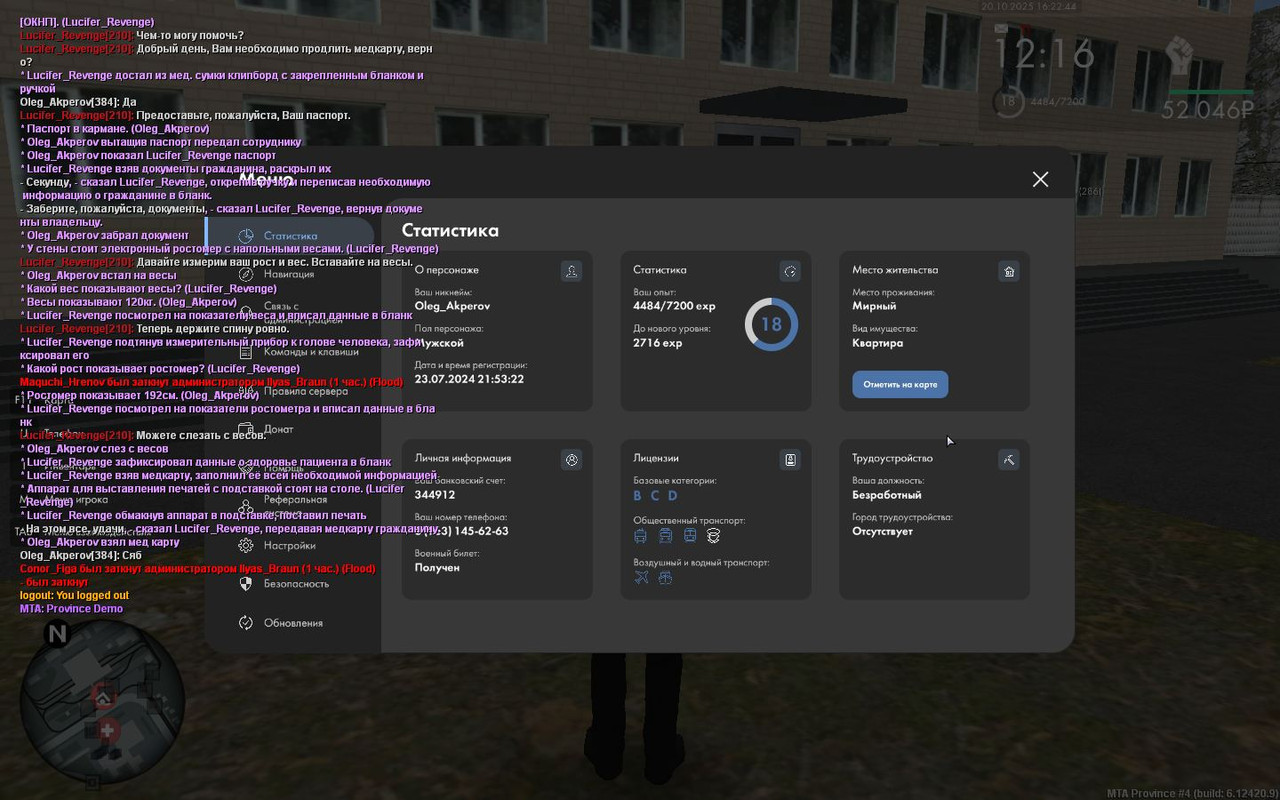The width and height of the screenshot is (1280, 800).
Task: Click the person icon in О персонаже card
Action: pos(571,271)
